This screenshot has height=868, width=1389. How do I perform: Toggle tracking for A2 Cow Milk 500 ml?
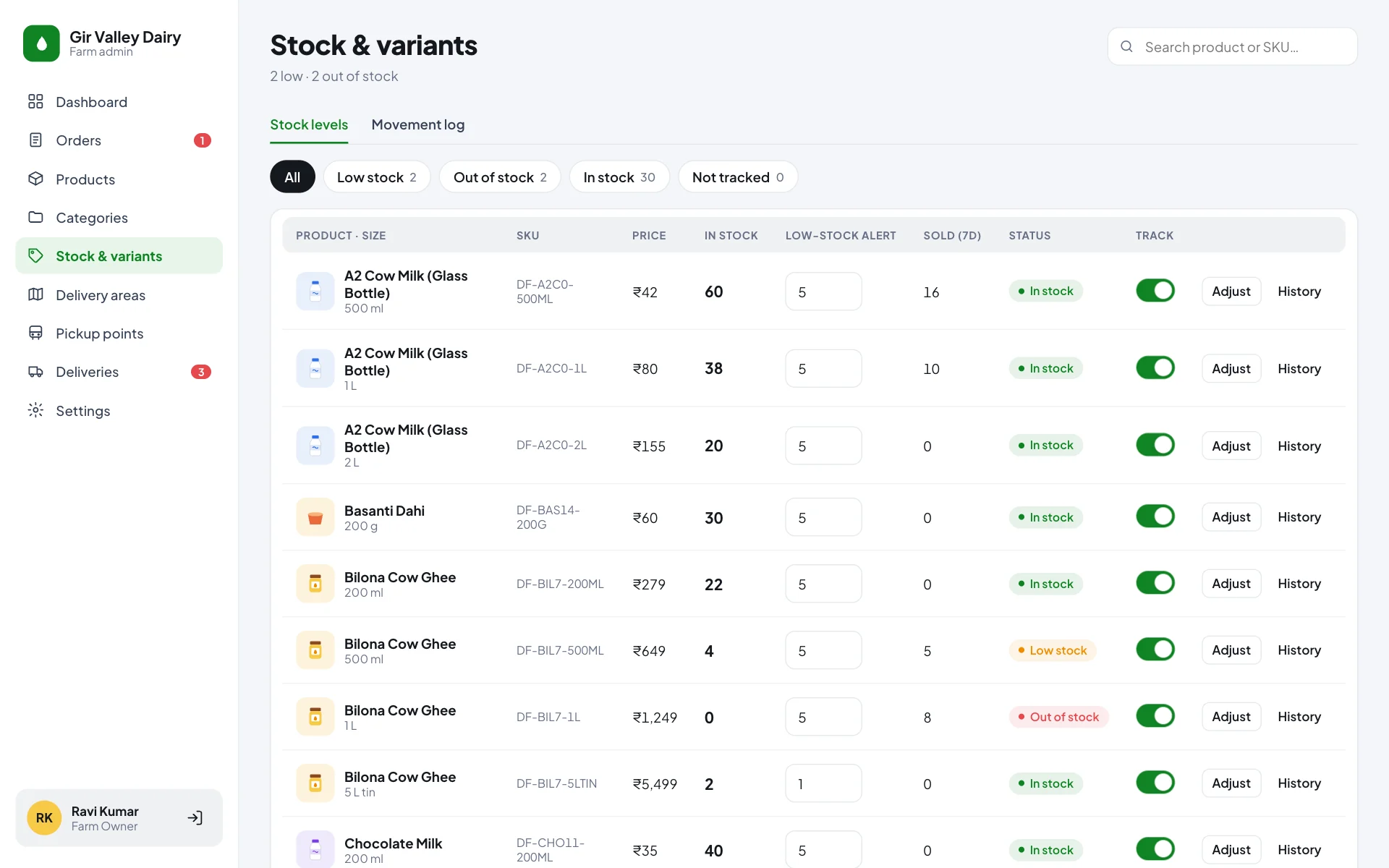[x=1155, y=291]
